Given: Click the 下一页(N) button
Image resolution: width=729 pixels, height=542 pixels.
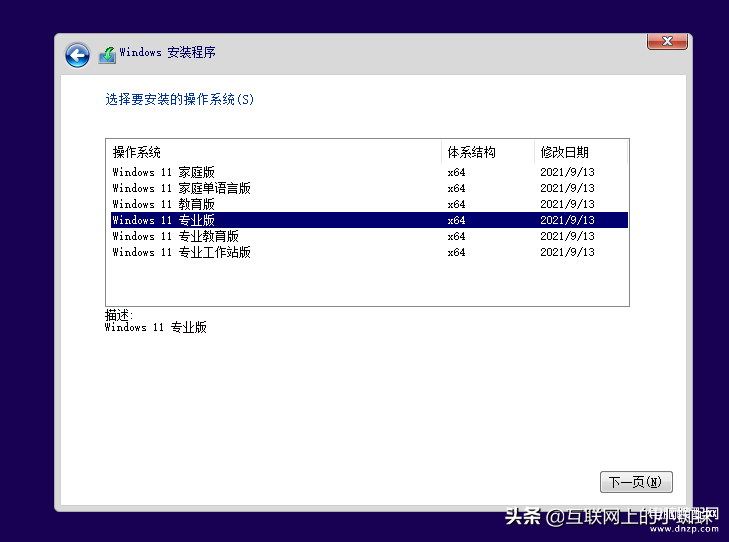Looking at the screenshot, I should (x=636, y=482).
